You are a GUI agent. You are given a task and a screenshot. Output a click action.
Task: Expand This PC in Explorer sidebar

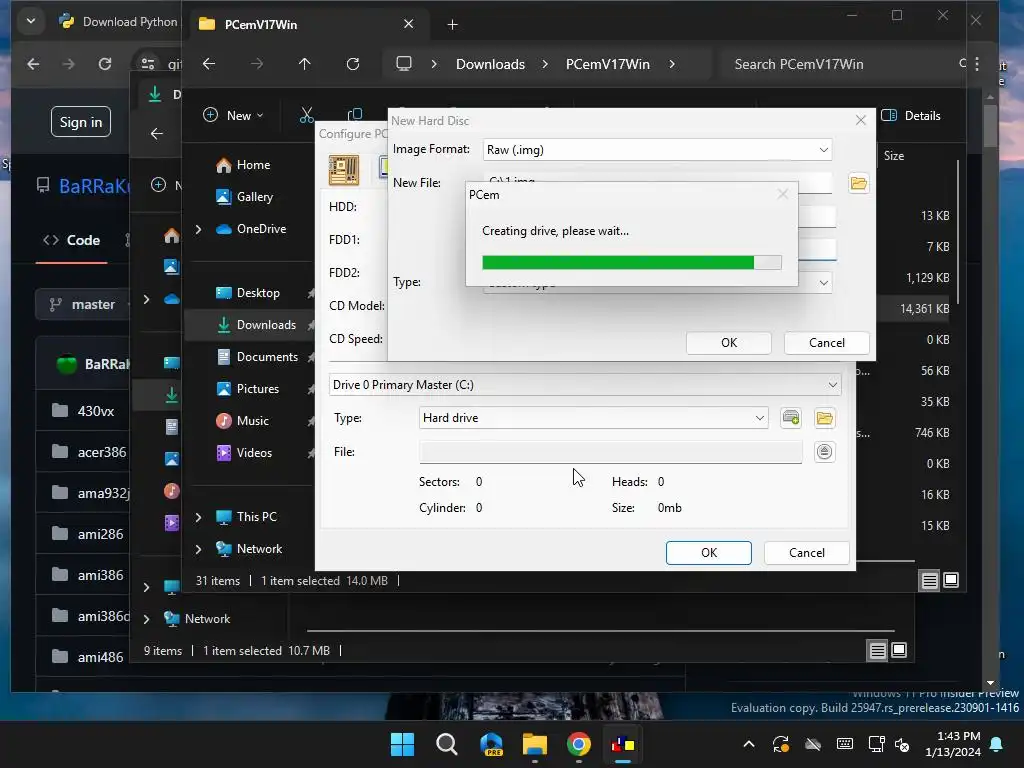coord(199,517)
